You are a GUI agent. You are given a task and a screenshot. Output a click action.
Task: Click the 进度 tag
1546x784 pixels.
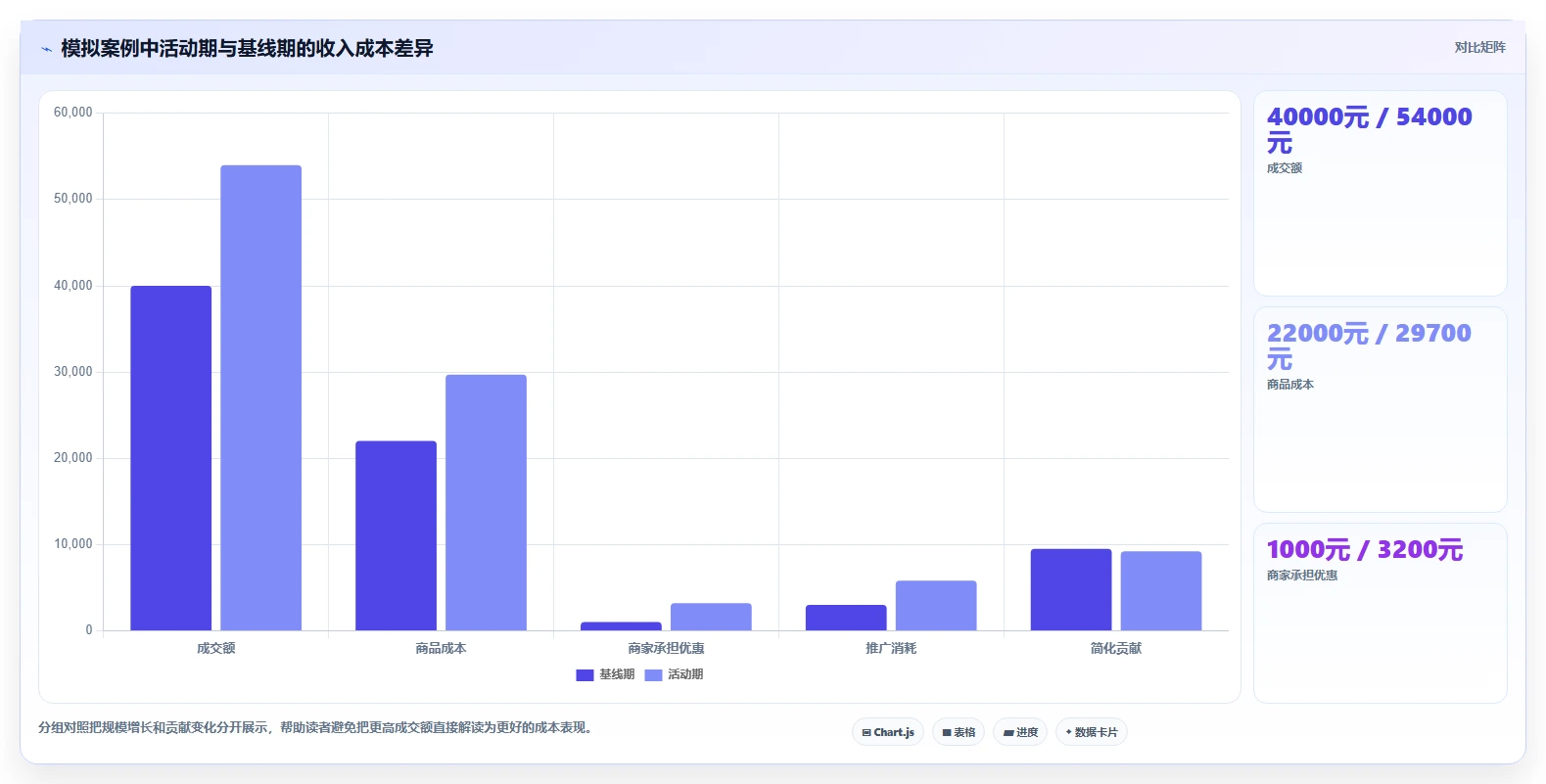1020,732
